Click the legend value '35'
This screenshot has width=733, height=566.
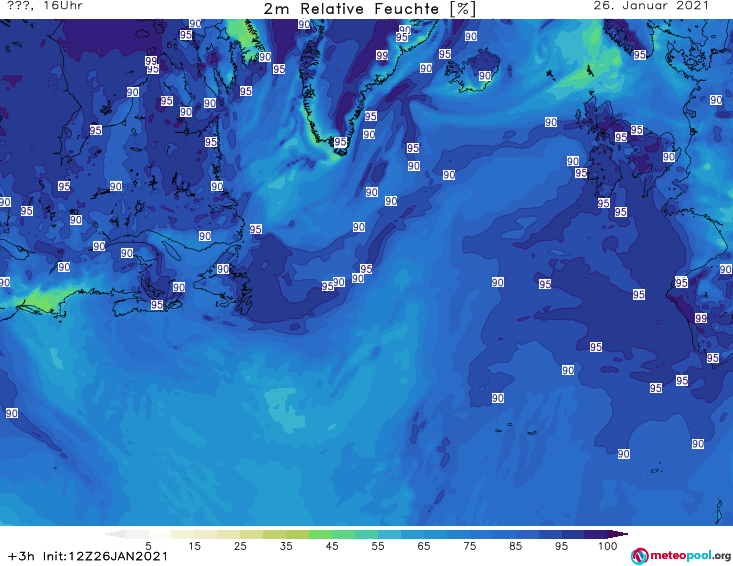click(x=286, y=546)
